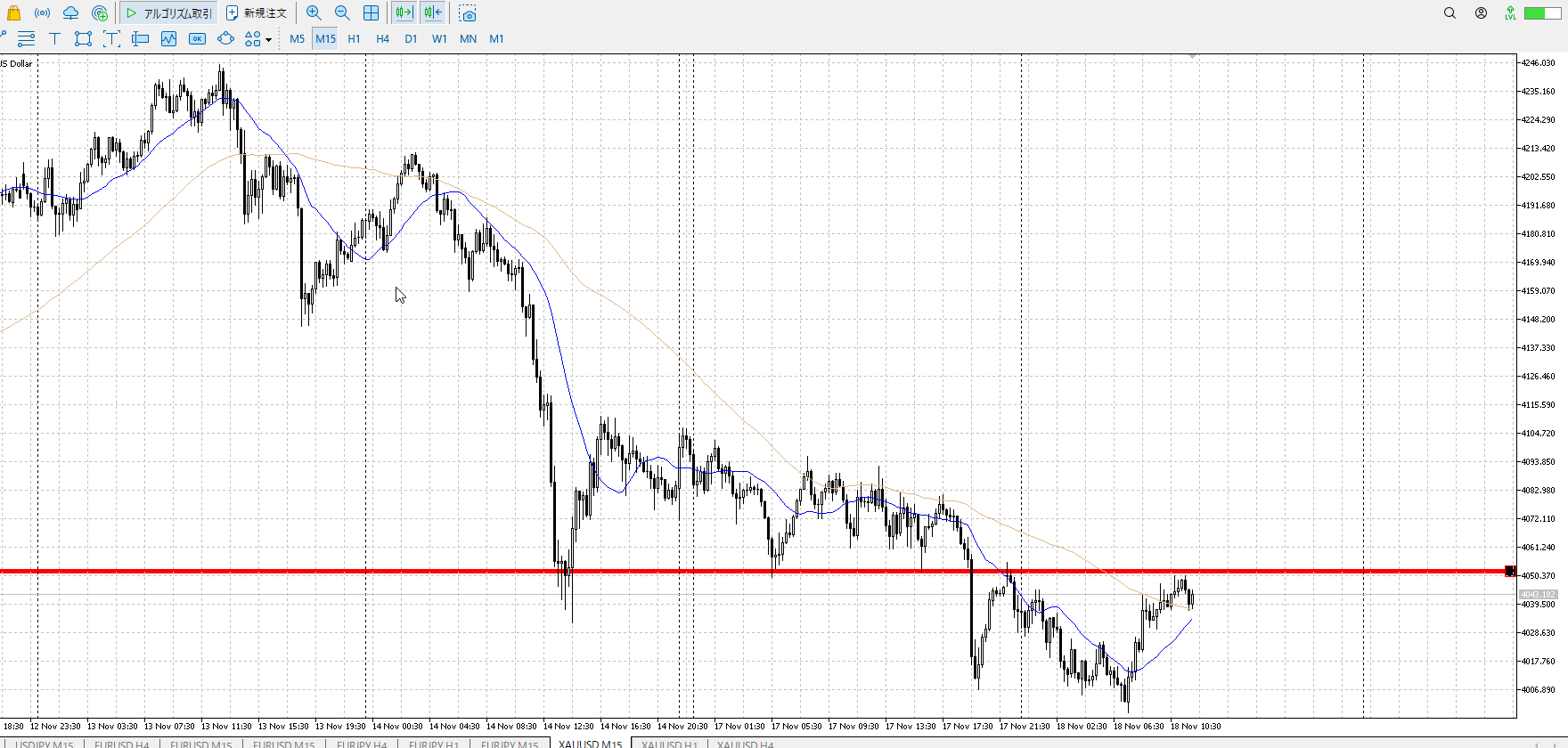Toggle algorithmic trading (アルゴリズム取引) button

169,13
